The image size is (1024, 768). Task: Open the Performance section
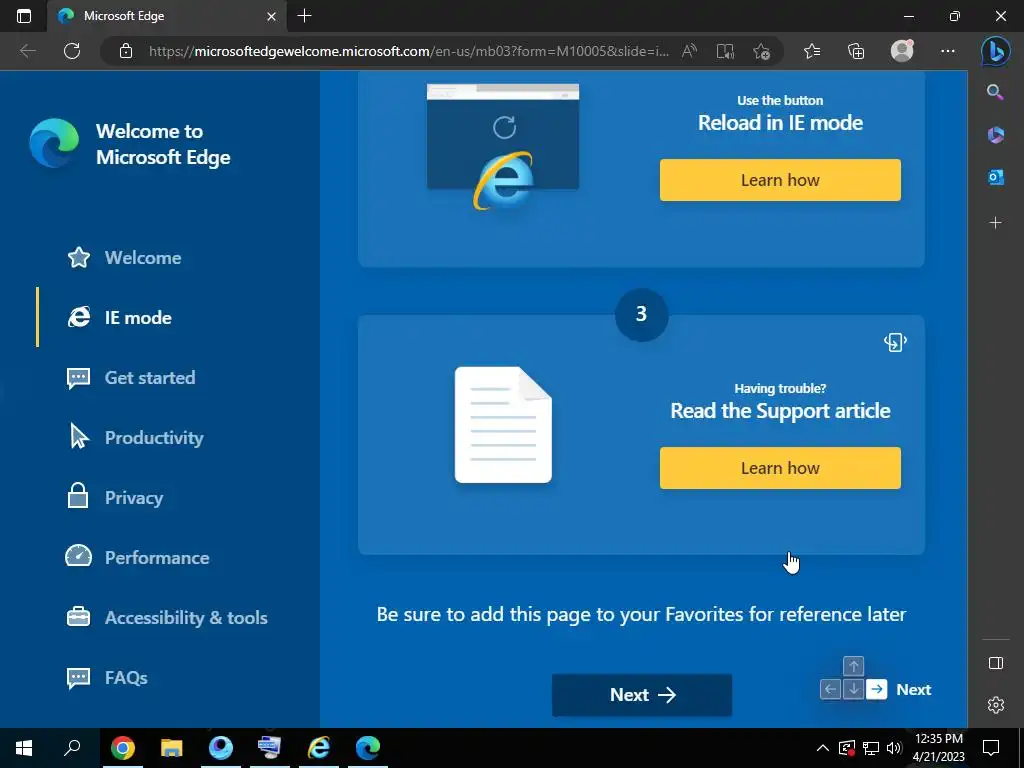pyautogui.click(x=138, y=557)
